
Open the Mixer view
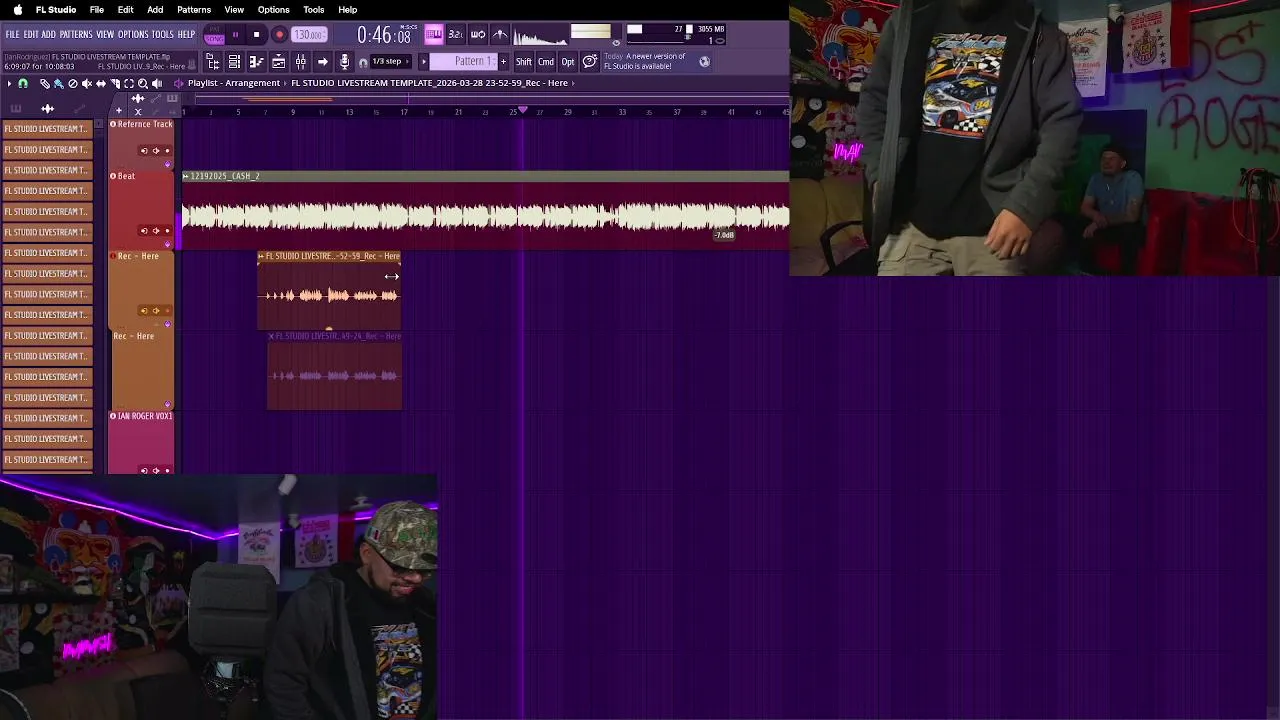click(300, 62)
